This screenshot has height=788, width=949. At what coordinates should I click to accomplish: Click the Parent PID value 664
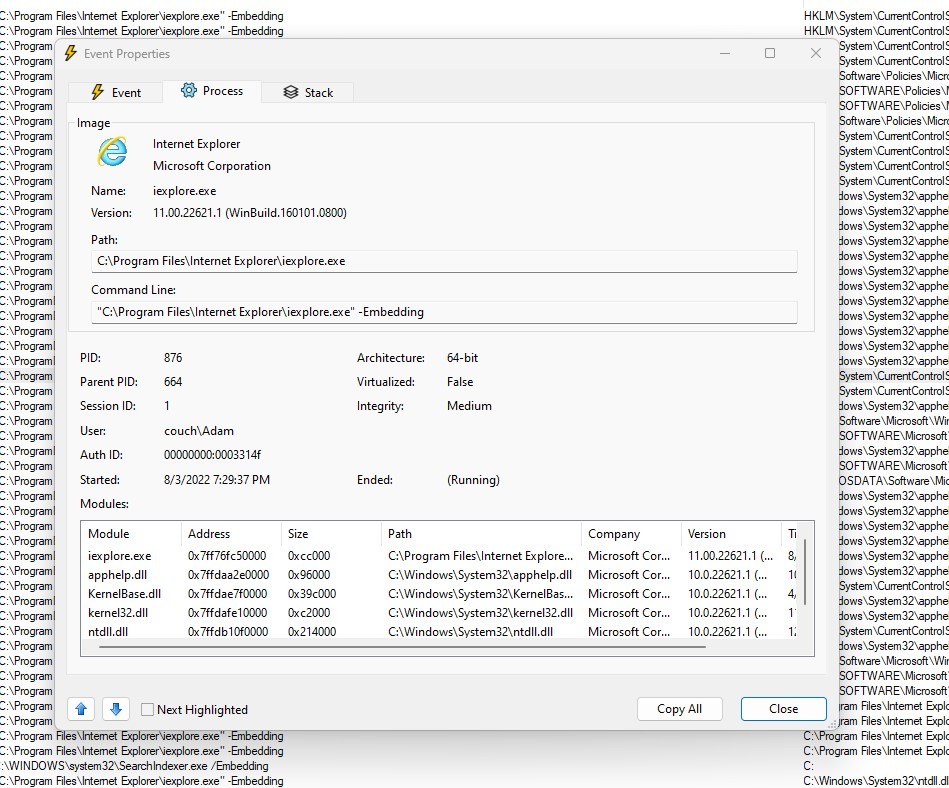(x=173, y=382)
